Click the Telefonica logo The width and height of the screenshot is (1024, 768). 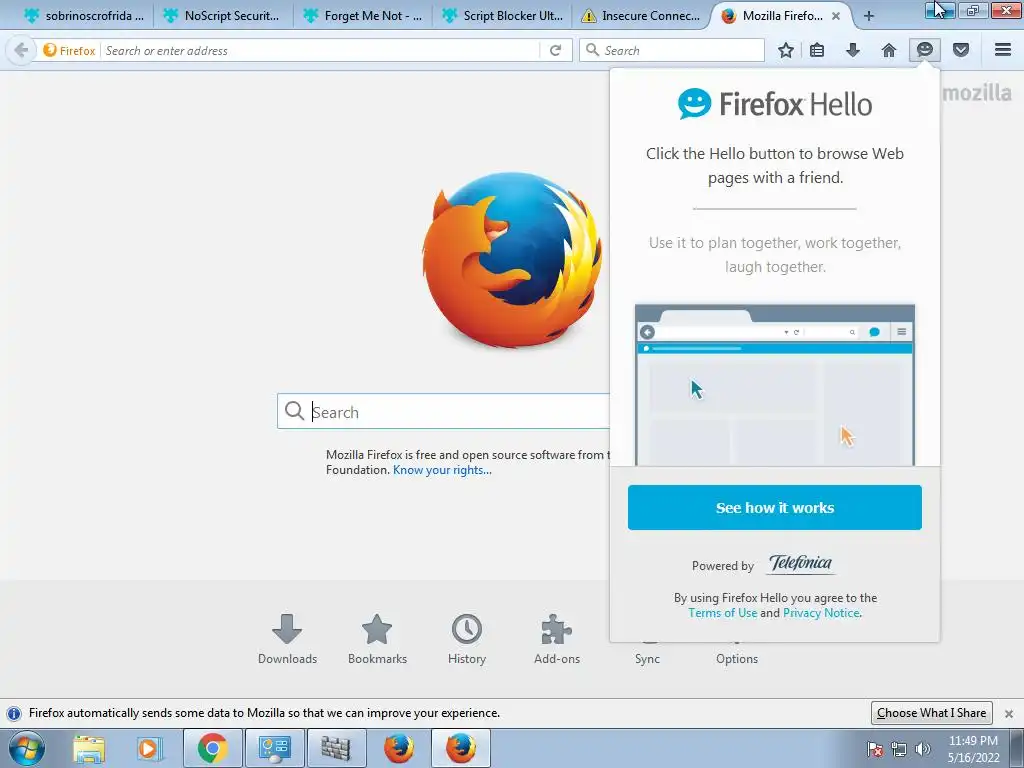[x=801, y=563]
